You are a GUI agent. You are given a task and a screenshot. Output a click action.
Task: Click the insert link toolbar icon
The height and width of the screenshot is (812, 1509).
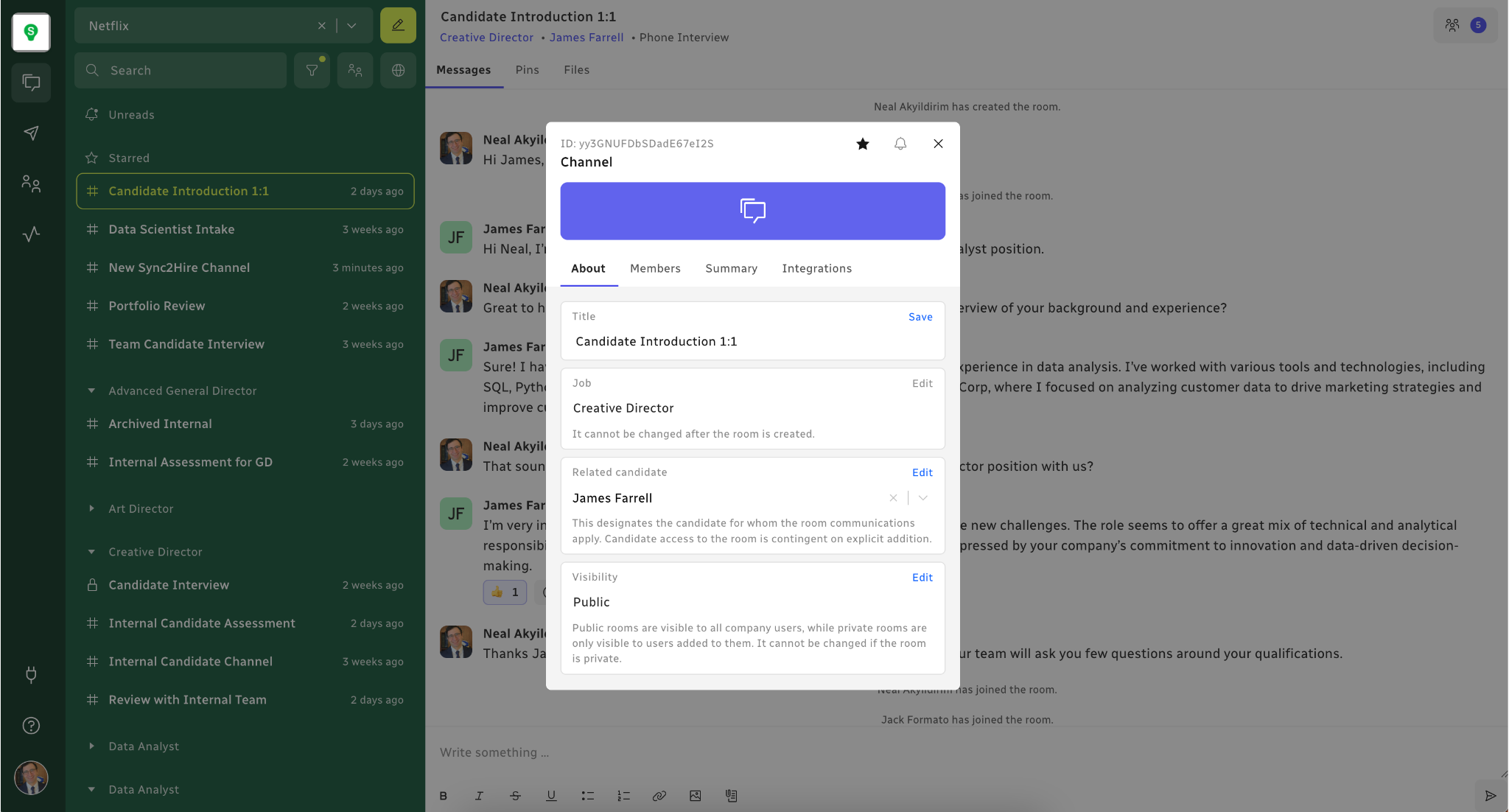coord(659,796)
